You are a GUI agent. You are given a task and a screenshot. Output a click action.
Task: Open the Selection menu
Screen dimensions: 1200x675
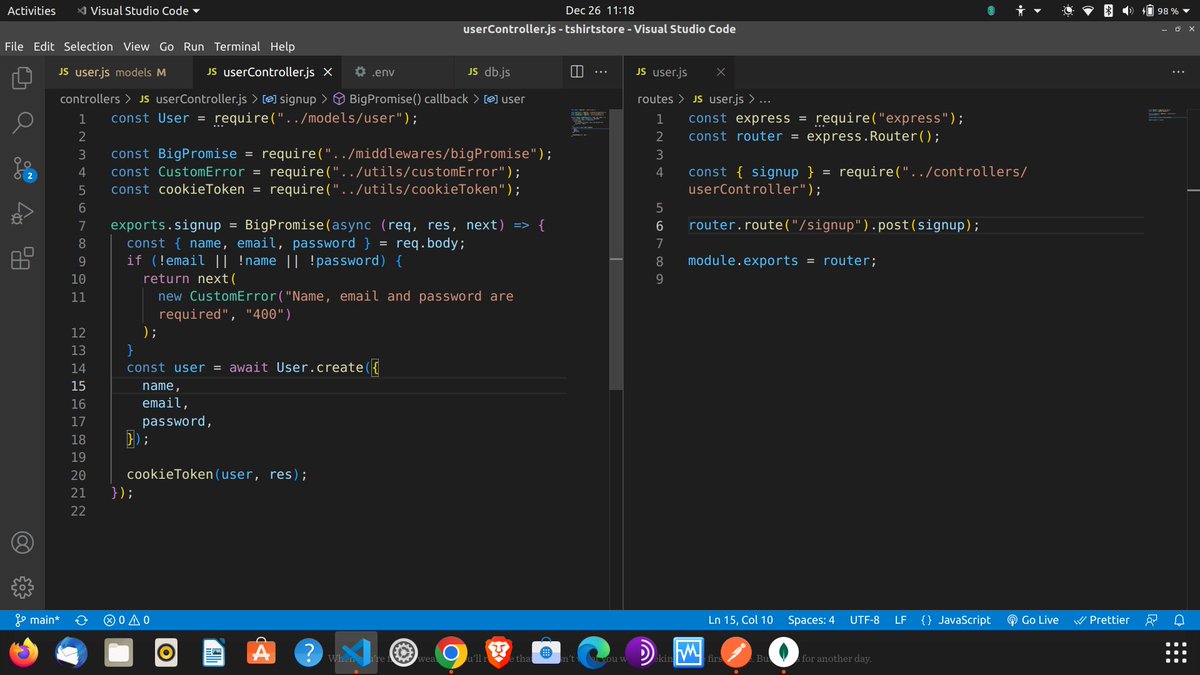pos(89,46)
